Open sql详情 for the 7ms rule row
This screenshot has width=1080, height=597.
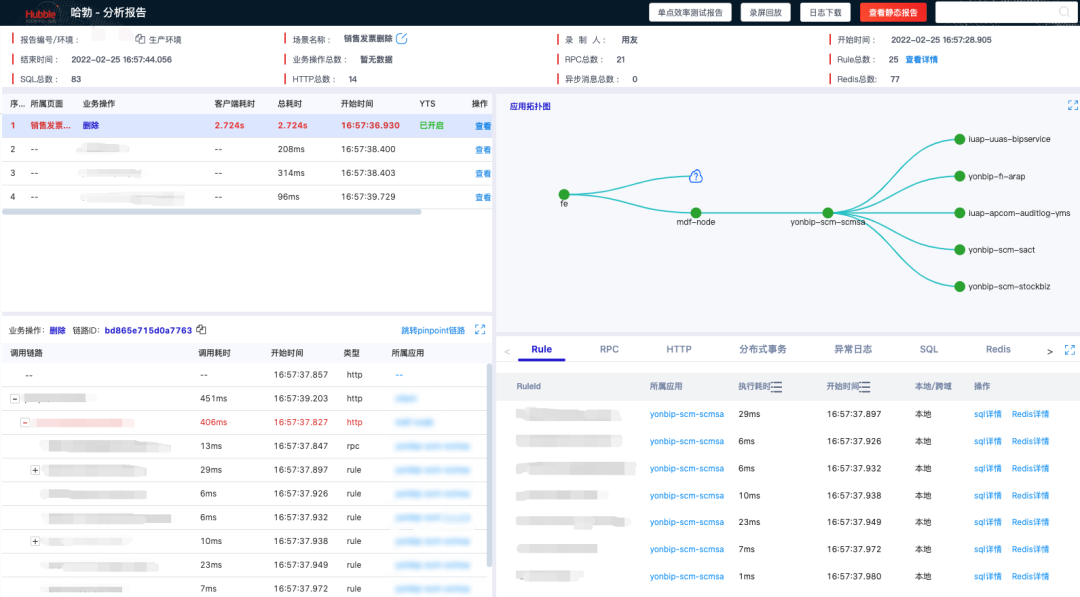tap(988, 549)
